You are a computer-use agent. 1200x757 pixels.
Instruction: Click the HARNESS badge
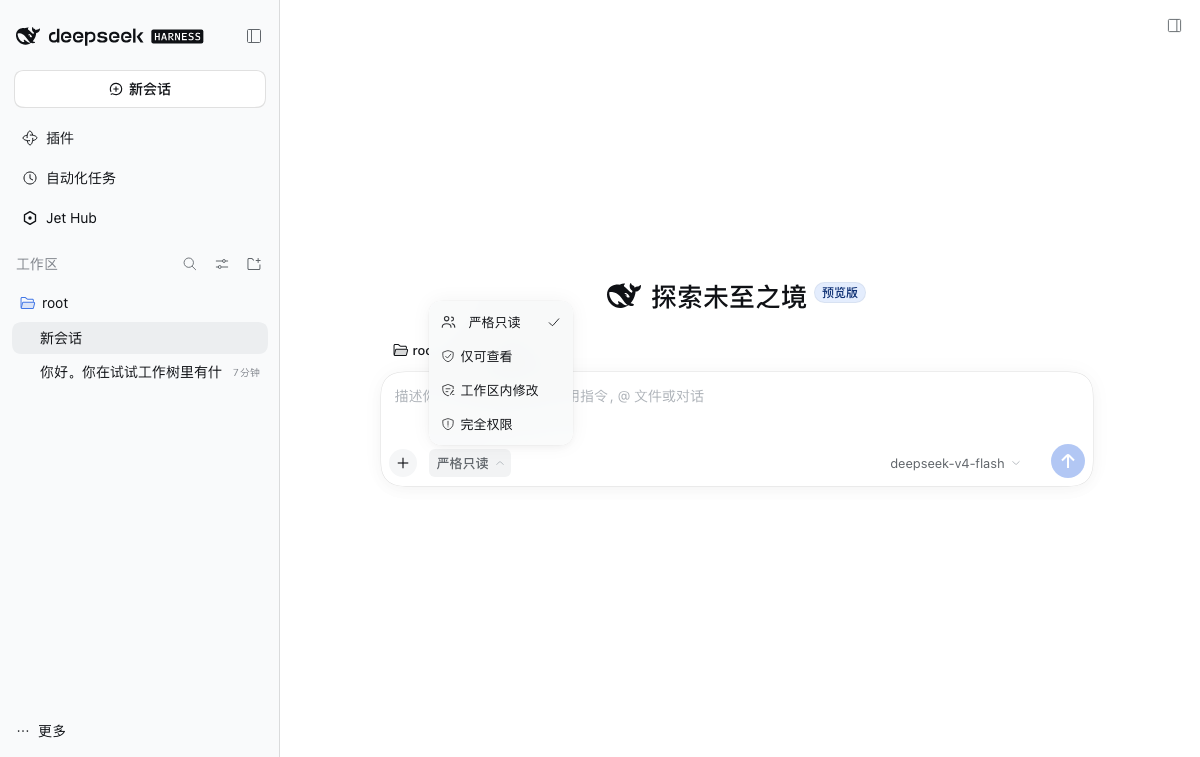[x=177, y=36]
